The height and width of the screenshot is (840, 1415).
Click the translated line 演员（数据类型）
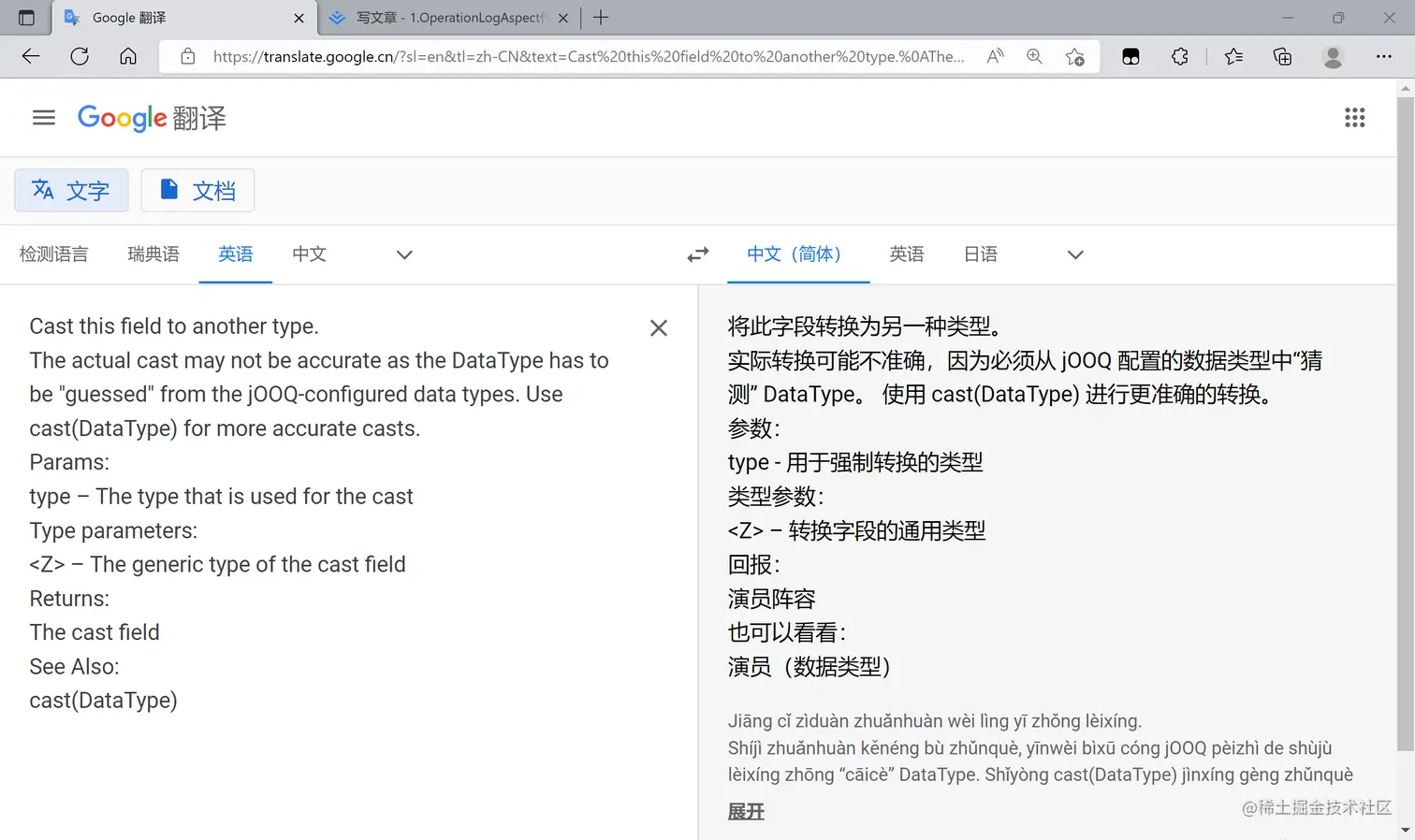click(811, 667)
